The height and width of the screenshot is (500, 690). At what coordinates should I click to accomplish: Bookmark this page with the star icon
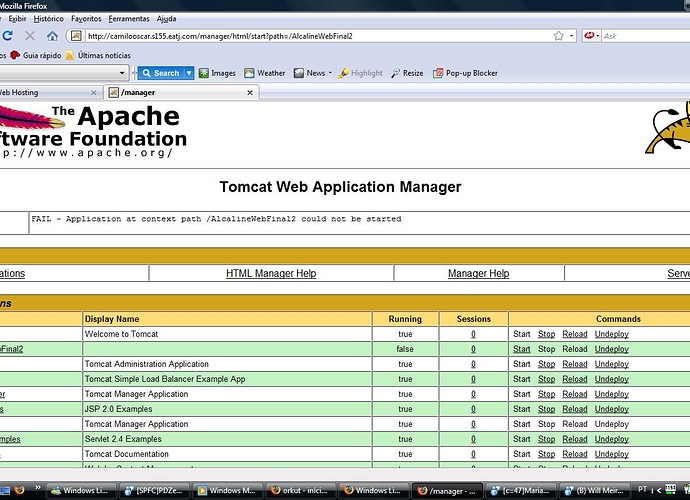[558, 36]
